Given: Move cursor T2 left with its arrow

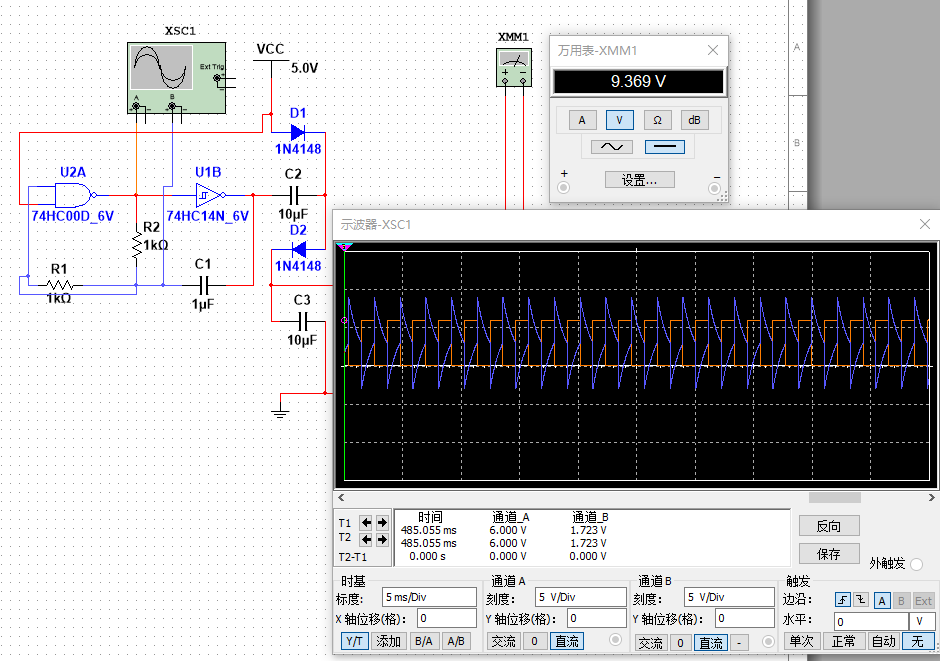Looking at the screenshot, I should 366,539.
